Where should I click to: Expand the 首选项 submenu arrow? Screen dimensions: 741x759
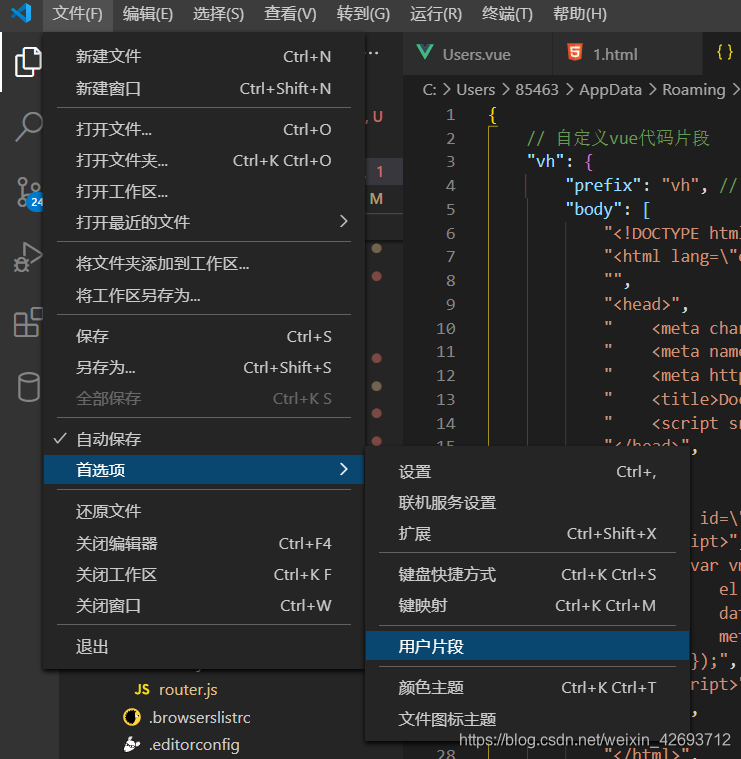pos(344,469)
